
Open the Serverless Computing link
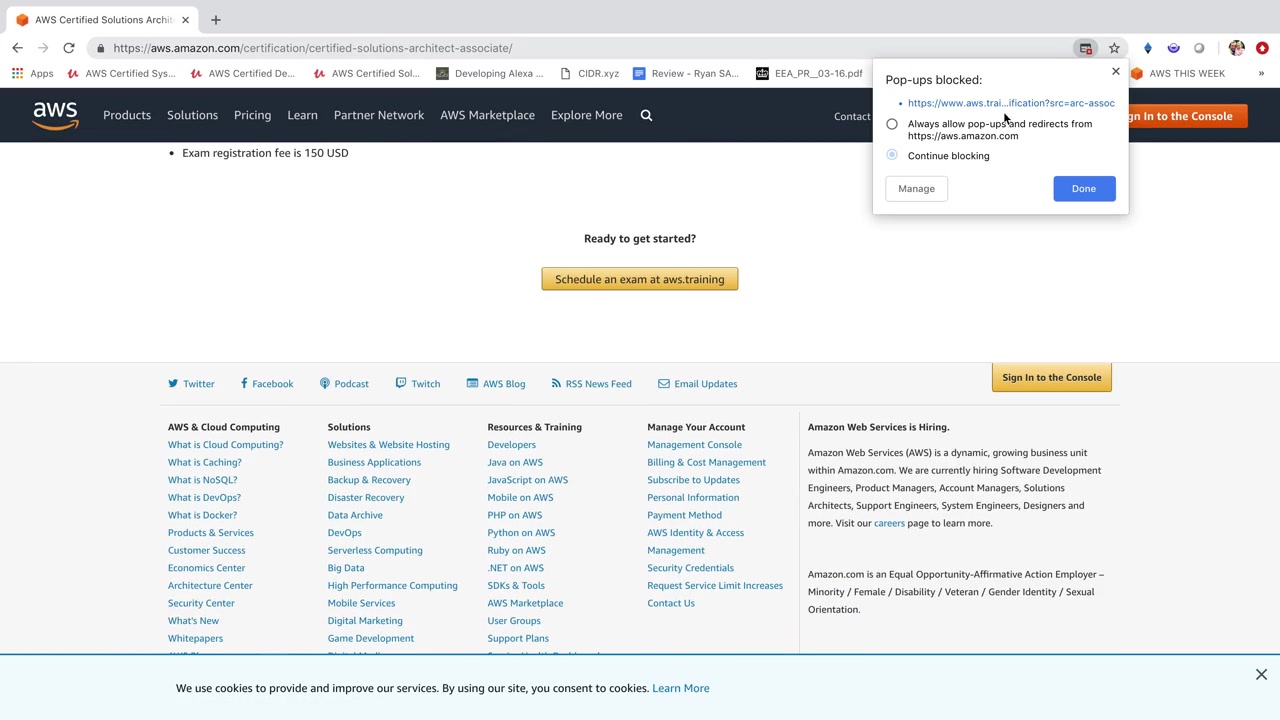[375, 550]
